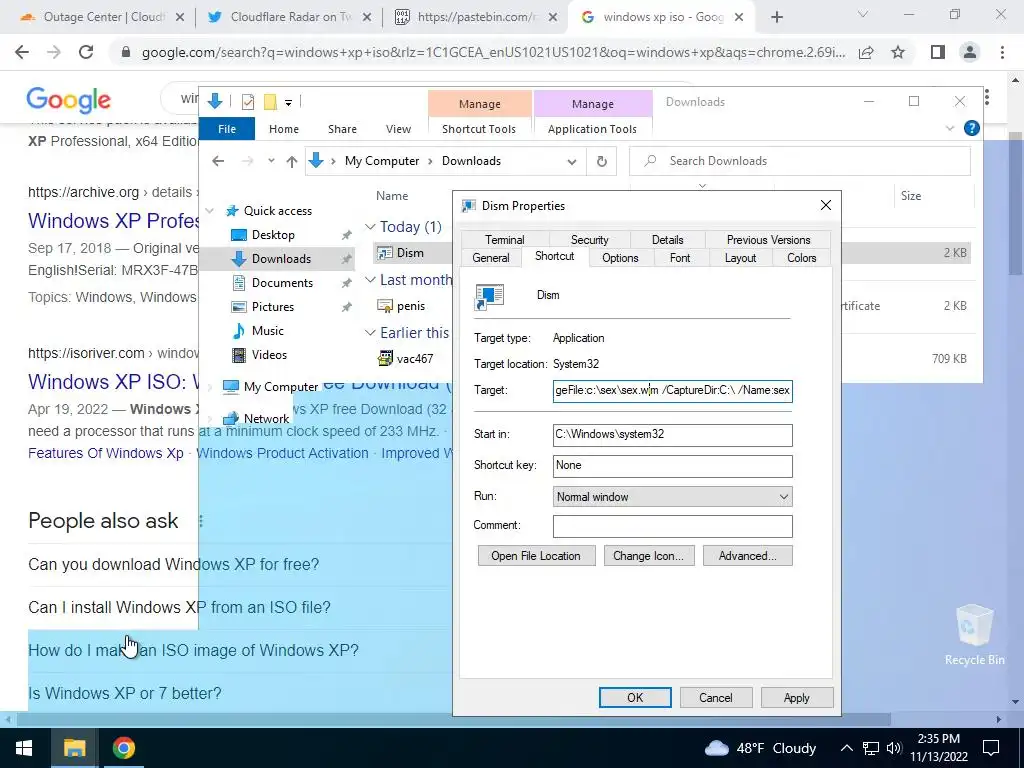Viewport: 1024px width, 768px height.
Task: Click OK in Dism Properties
Action: [x=635, y=697]
